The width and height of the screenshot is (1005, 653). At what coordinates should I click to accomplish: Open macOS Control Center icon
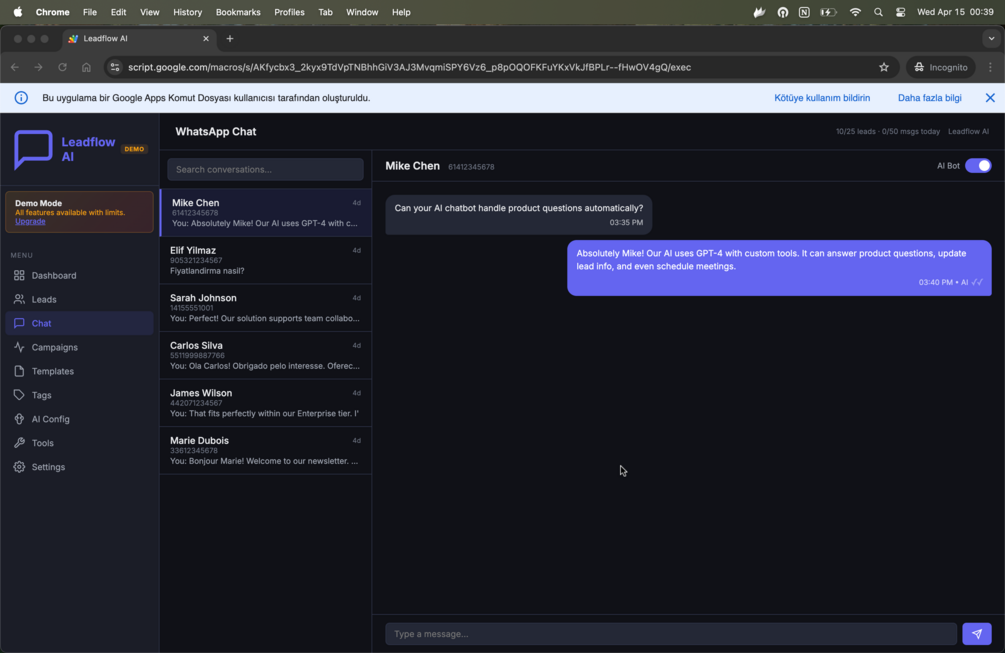click(x=901, y=12)
